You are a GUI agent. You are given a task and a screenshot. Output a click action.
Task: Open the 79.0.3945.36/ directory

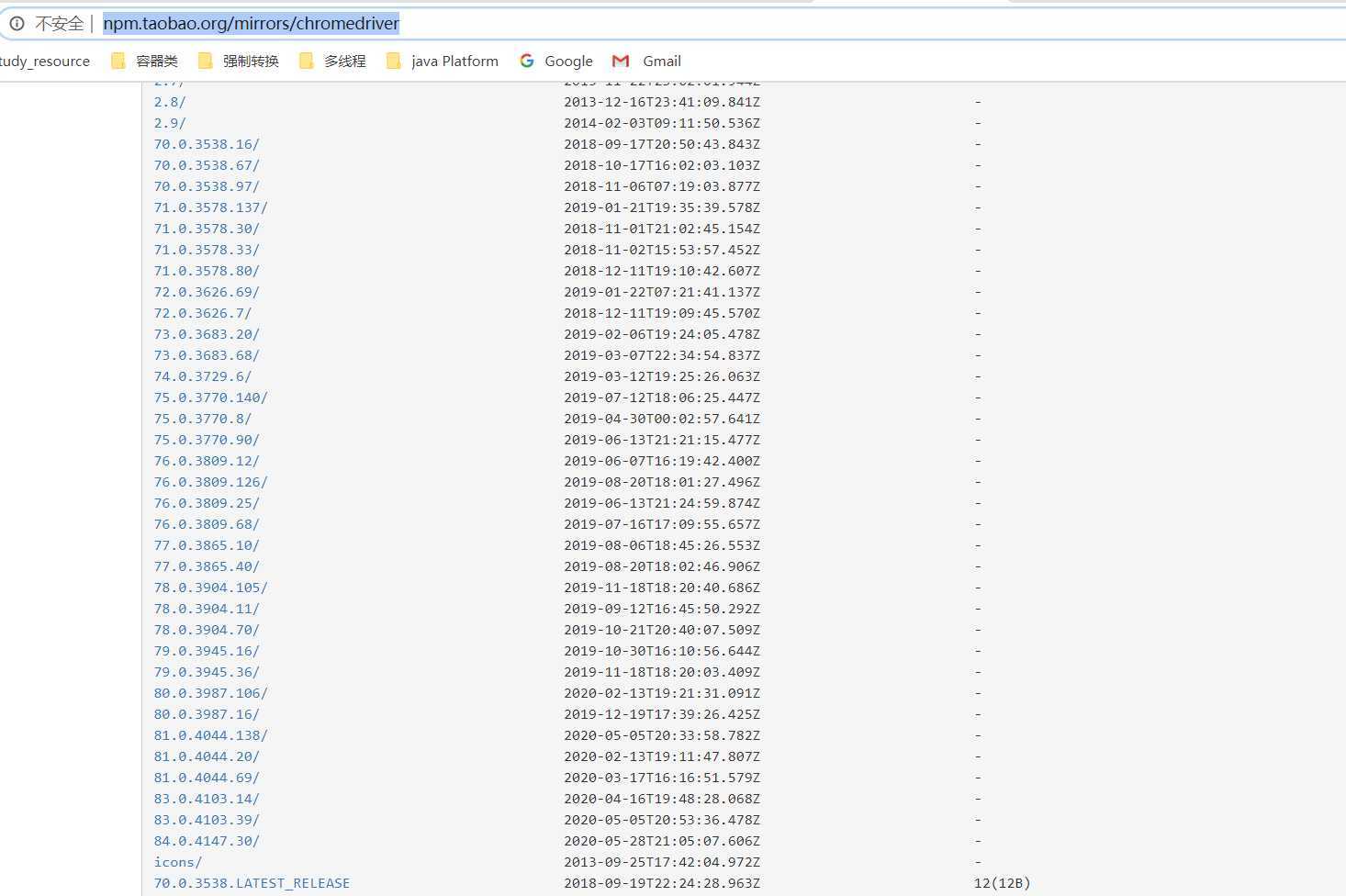(207, 672)
